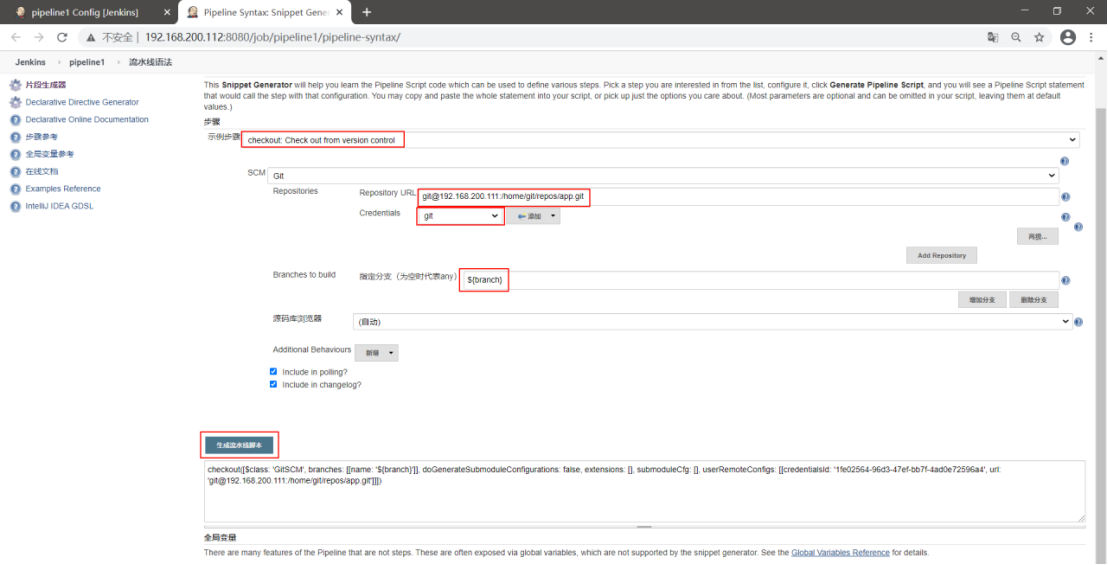Bookmark this page with the star icon
This screenshot has width=1108, height=565.
pyautogui.click(x=1039, y=37)
